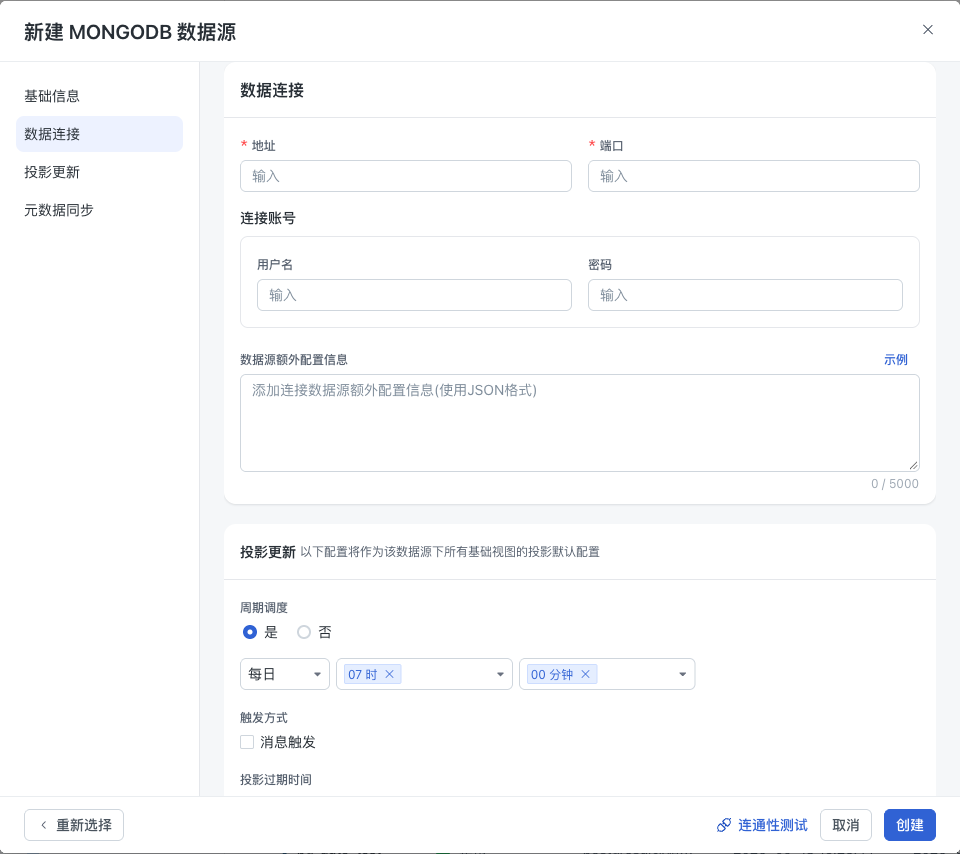Select 是 for 周期调度

(x=250, y=632)
